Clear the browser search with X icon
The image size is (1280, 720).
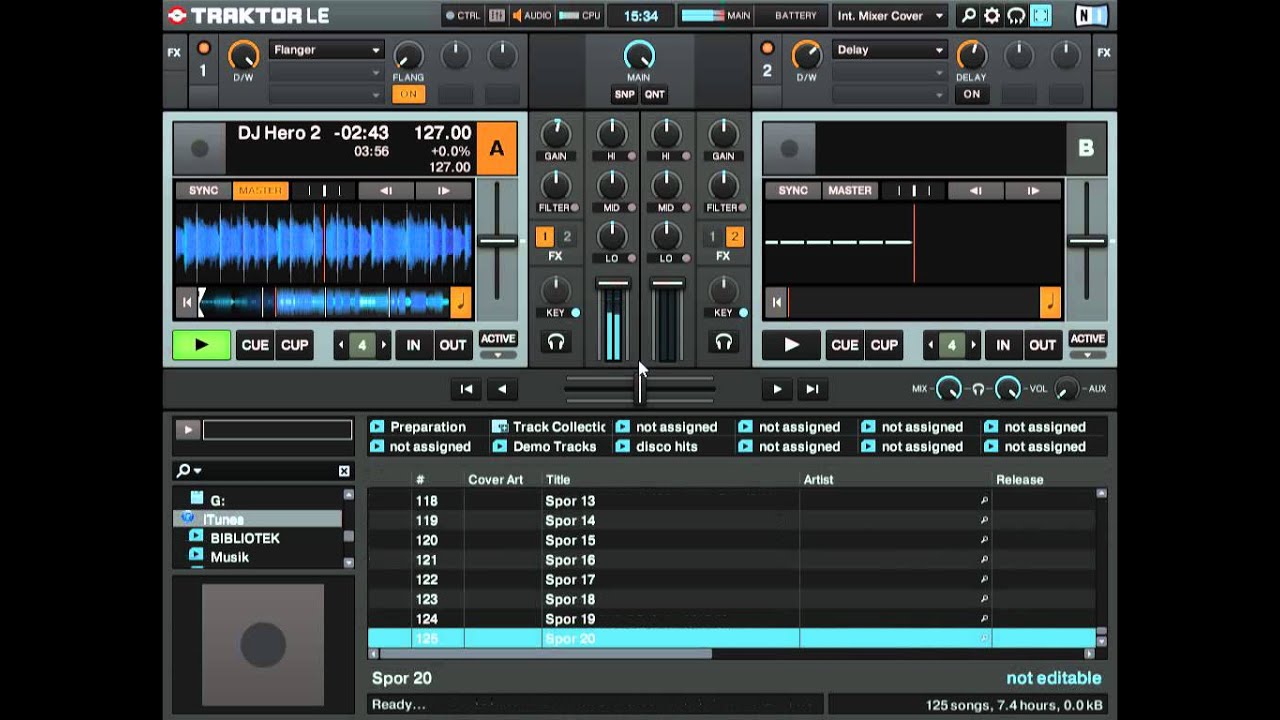344,471
